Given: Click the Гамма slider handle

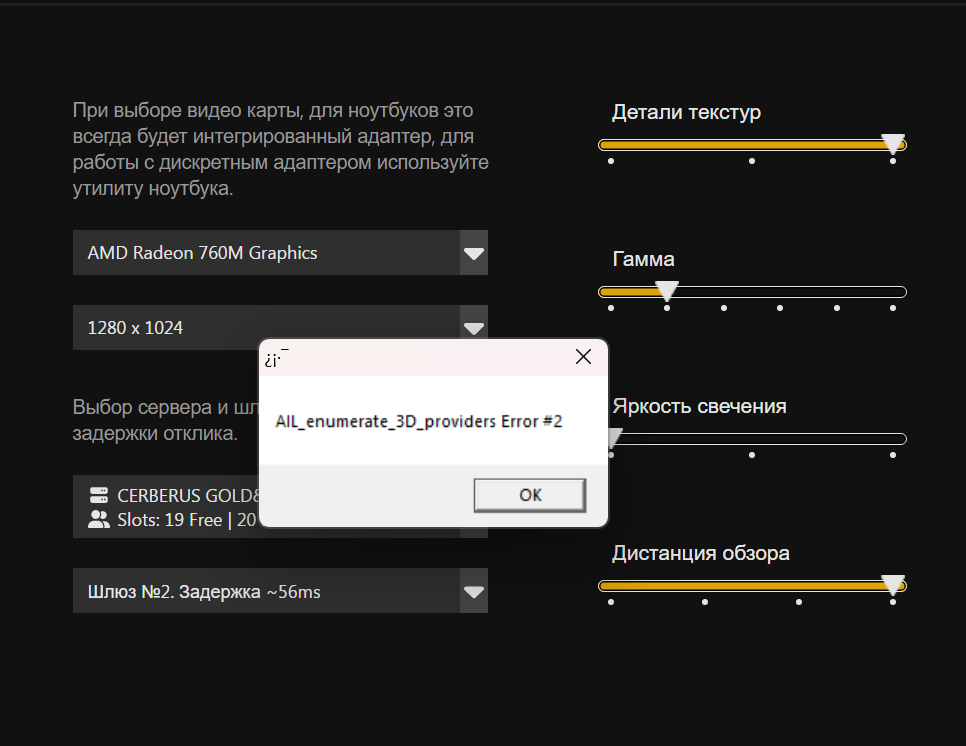Looking at the screenshot, I should pos(667,291).
